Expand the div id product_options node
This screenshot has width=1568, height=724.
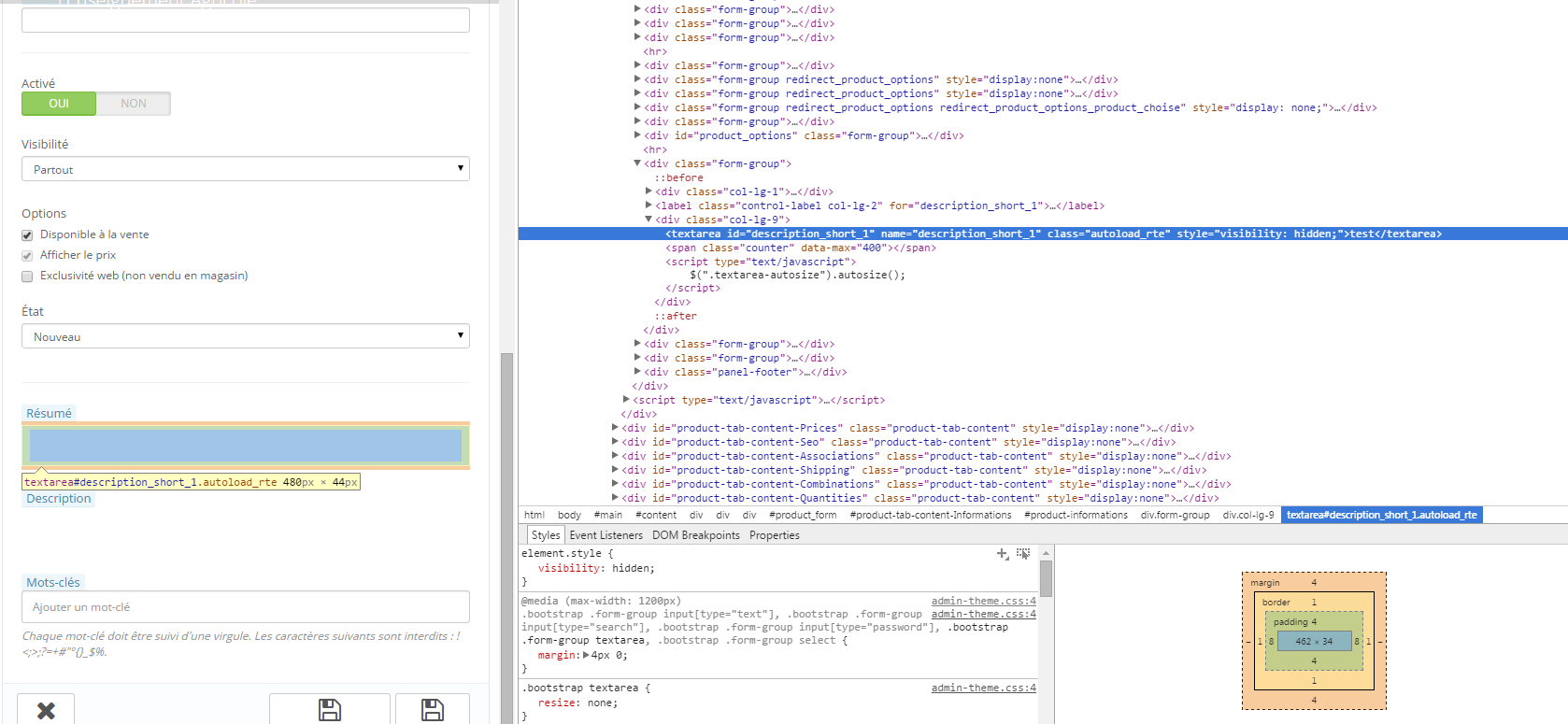point(637,135)
